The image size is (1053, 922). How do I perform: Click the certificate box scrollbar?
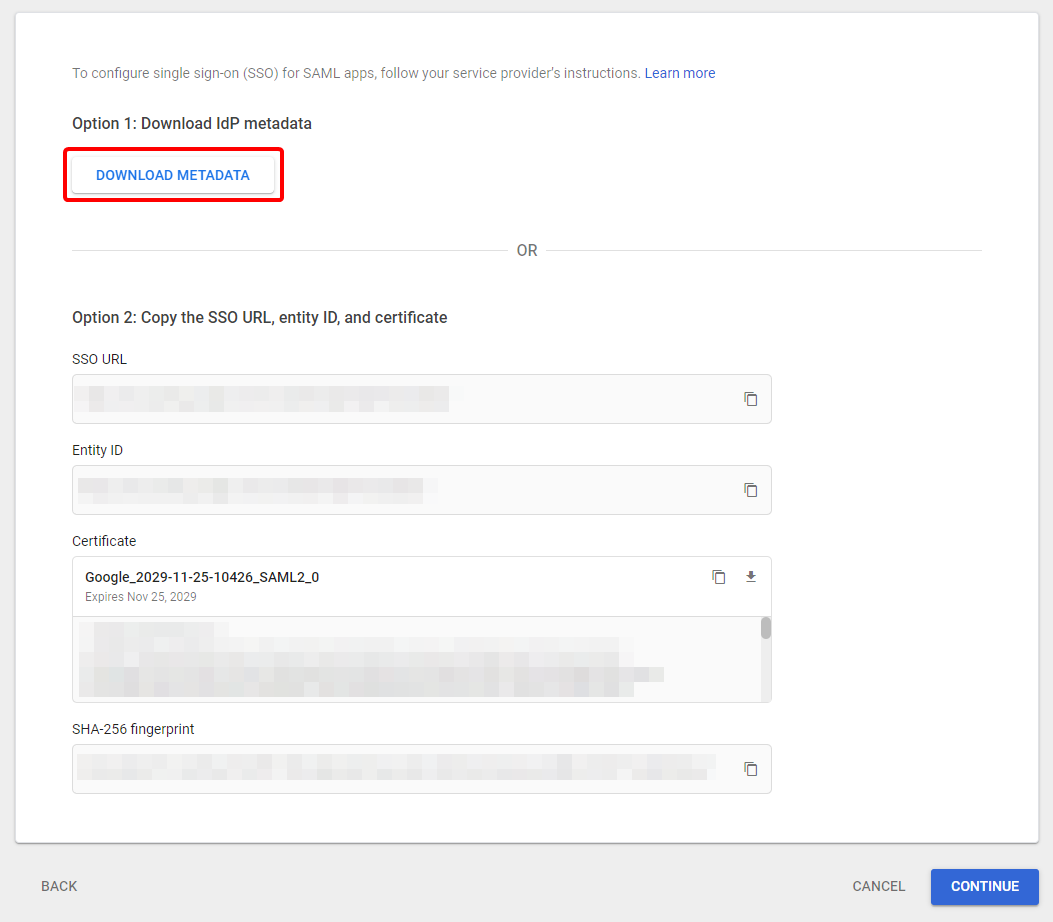765,630
